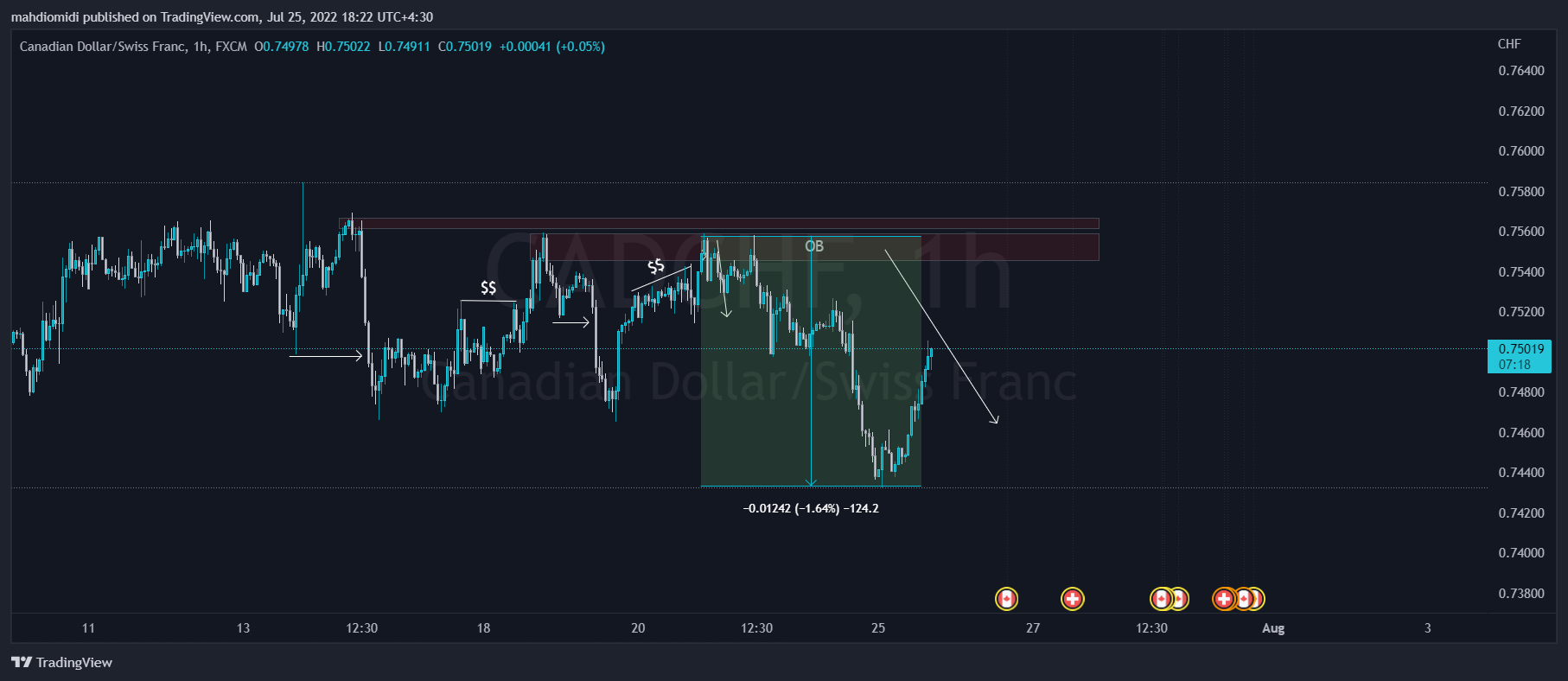Open the lone Canadian flag event icon before 27

pos(1006,599)
